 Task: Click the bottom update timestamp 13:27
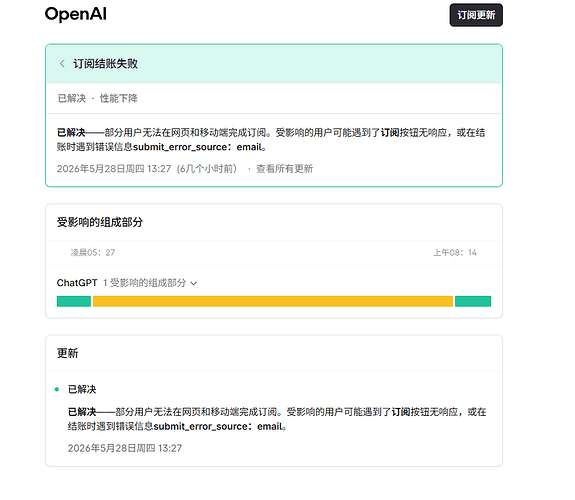pyautogui.click(x=125, y=448)
